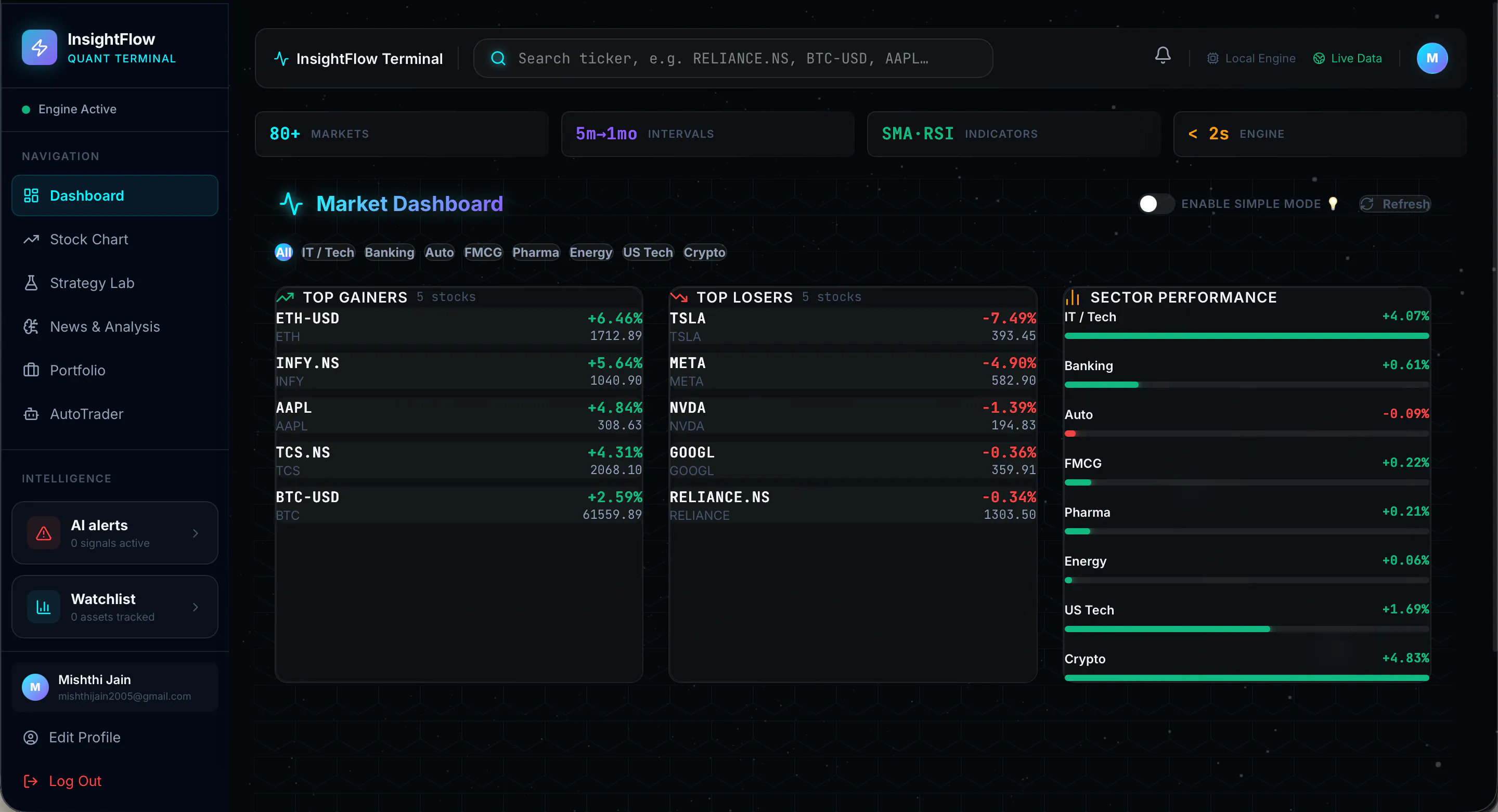Expand the AI alerts chevron
Screen dimensions: 1498x812
click(x=196, y=533)
